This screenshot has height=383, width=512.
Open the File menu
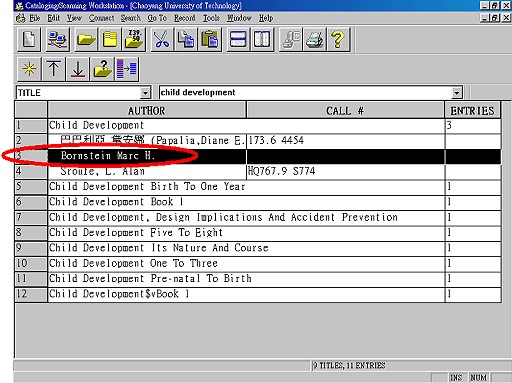pos(35,18)
